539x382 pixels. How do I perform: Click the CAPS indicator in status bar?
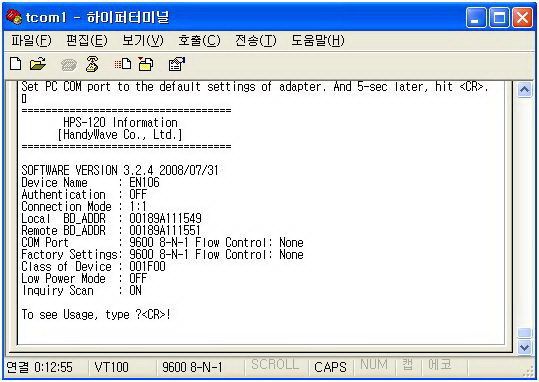pos(330,367)
